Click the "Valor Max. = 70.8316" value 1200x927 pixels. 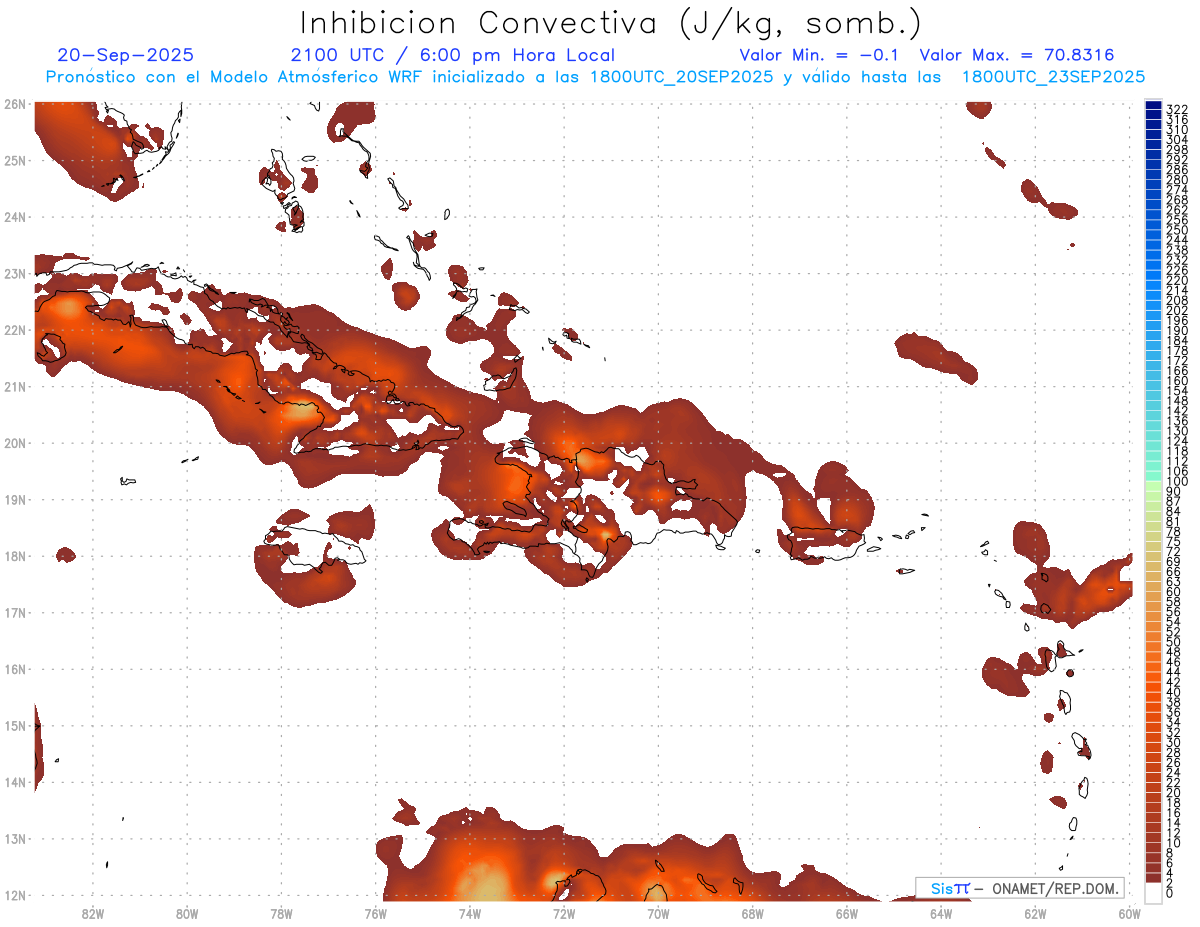[1017, 55]
